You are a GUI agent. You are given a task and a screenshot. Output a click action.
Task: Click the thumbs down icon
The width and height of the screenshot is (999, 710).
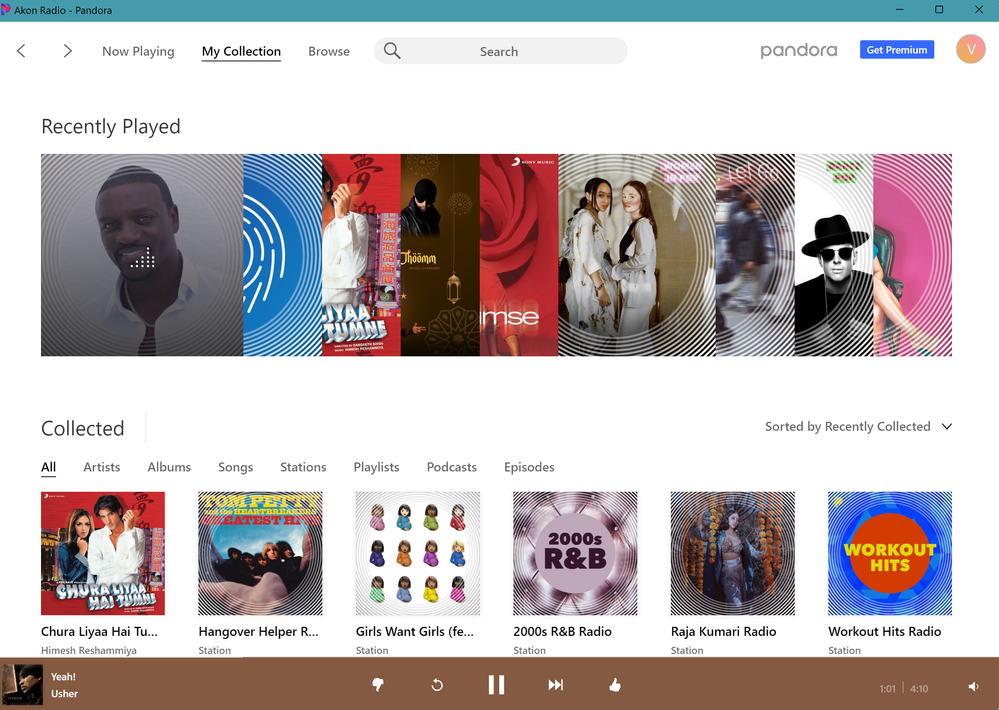coord(378,685)
